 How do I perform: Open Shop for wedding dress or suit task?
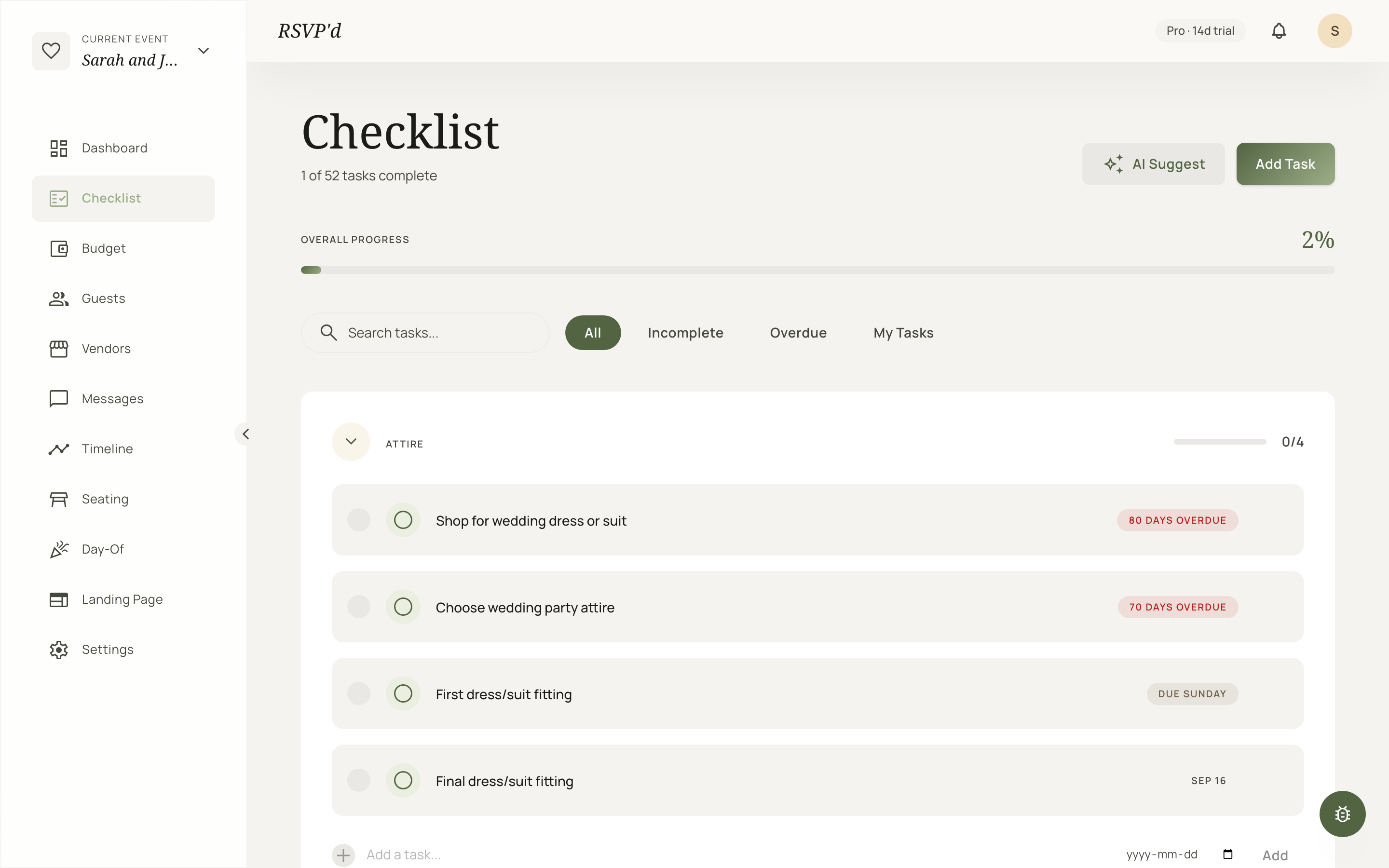[x=817, y=520]
